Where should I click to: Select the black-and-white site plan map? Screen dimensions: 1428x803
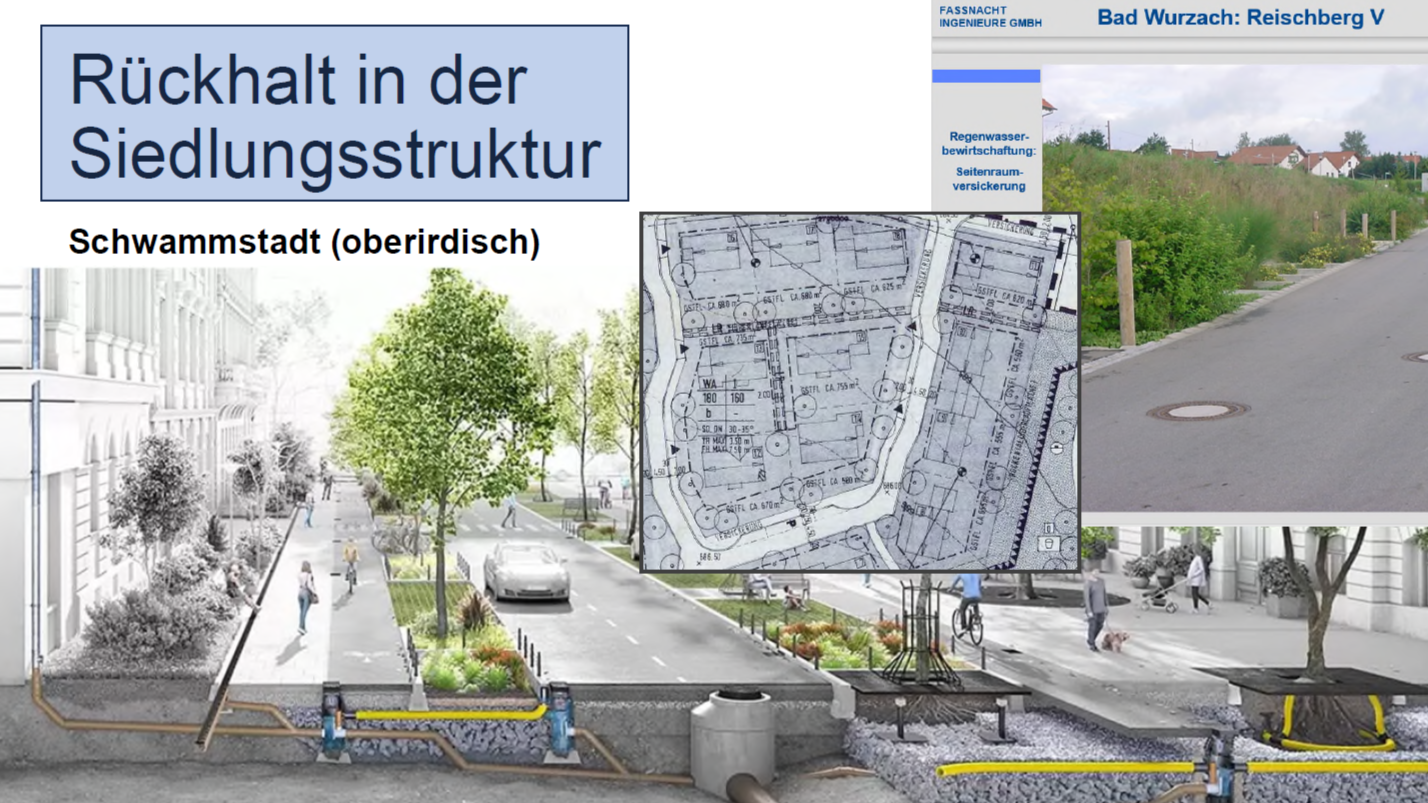(859, 392)
